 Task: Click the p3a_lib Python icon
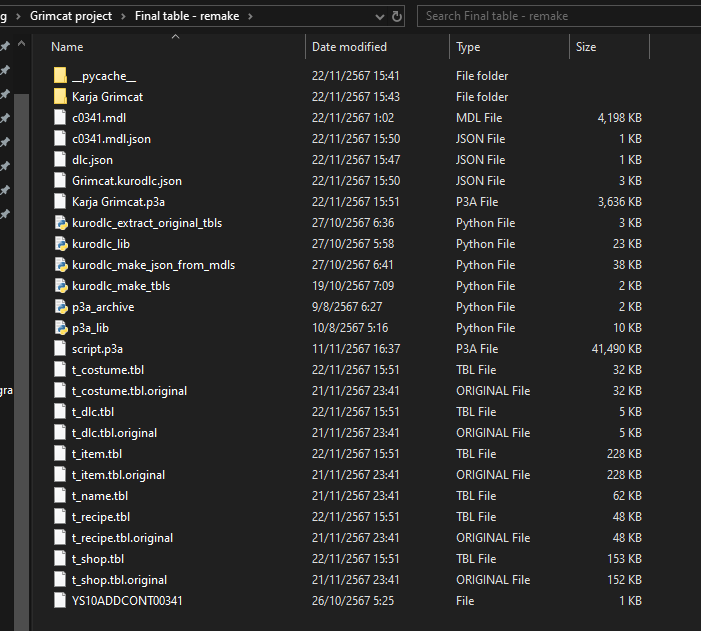point(60,328)
